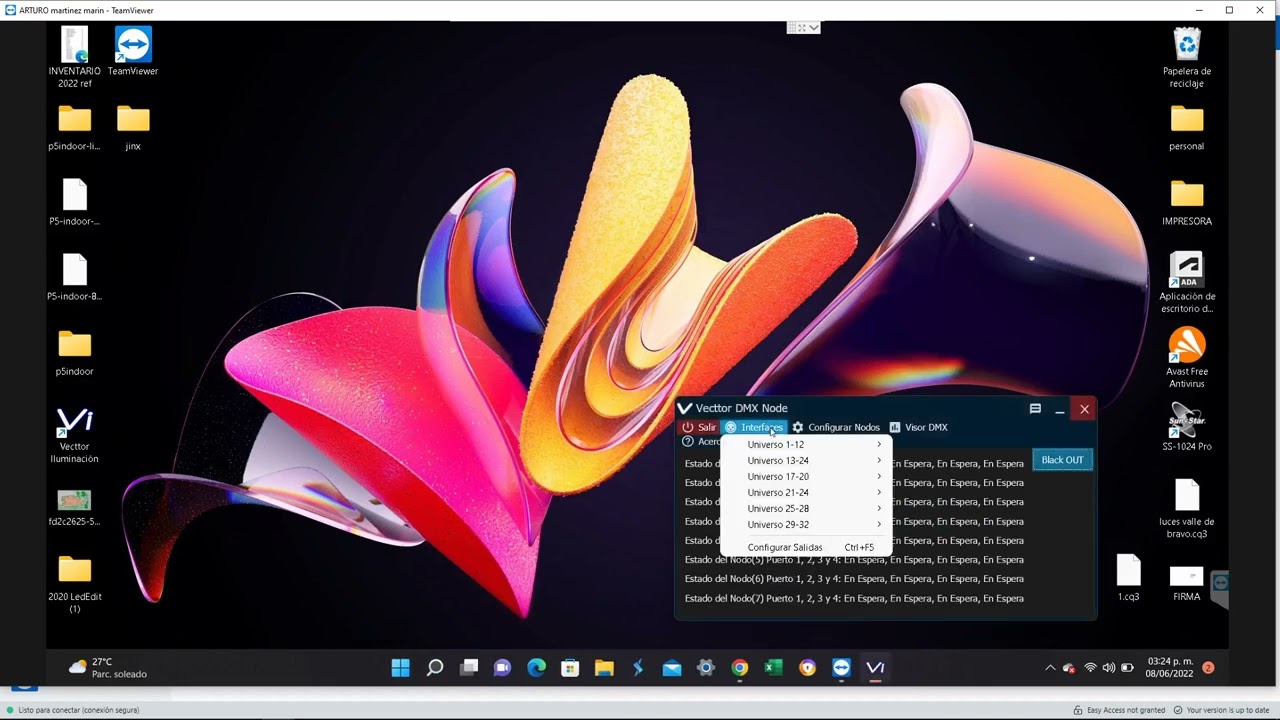Select the p5indoor folder icon

75,352
